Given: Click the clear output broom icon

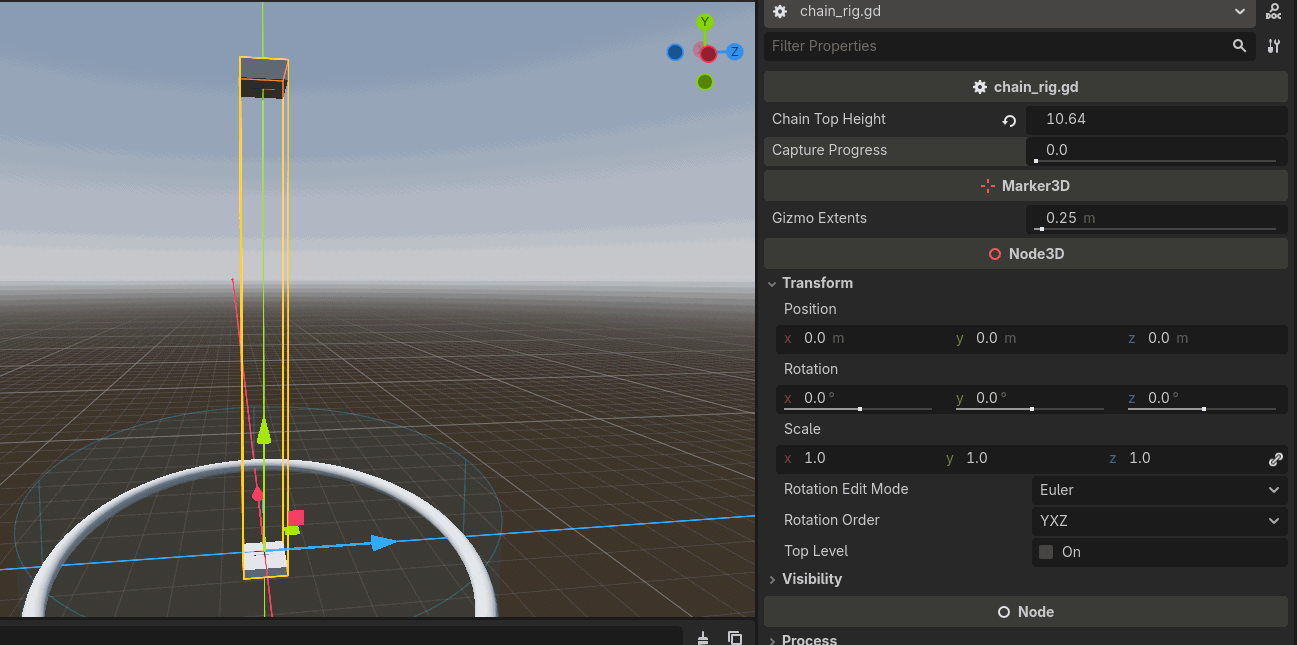Looking at the screenshot, I should 703,637.
